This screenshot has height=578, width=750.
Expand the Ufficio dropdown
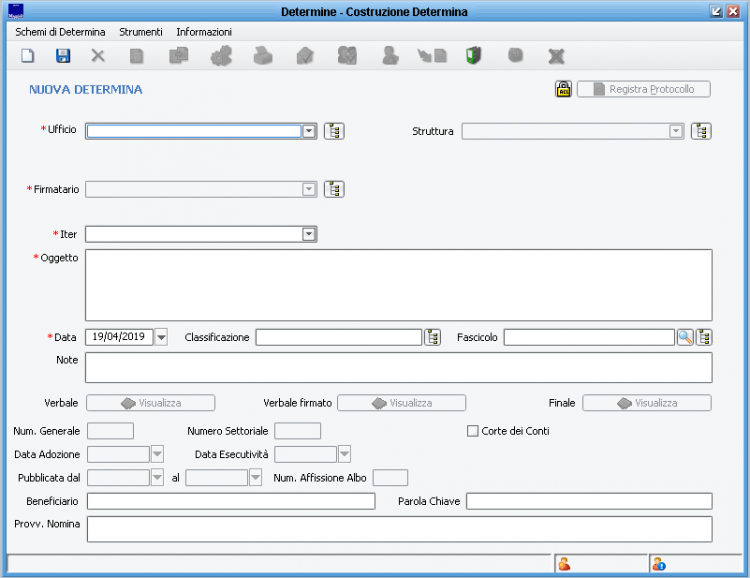(309, 131)
